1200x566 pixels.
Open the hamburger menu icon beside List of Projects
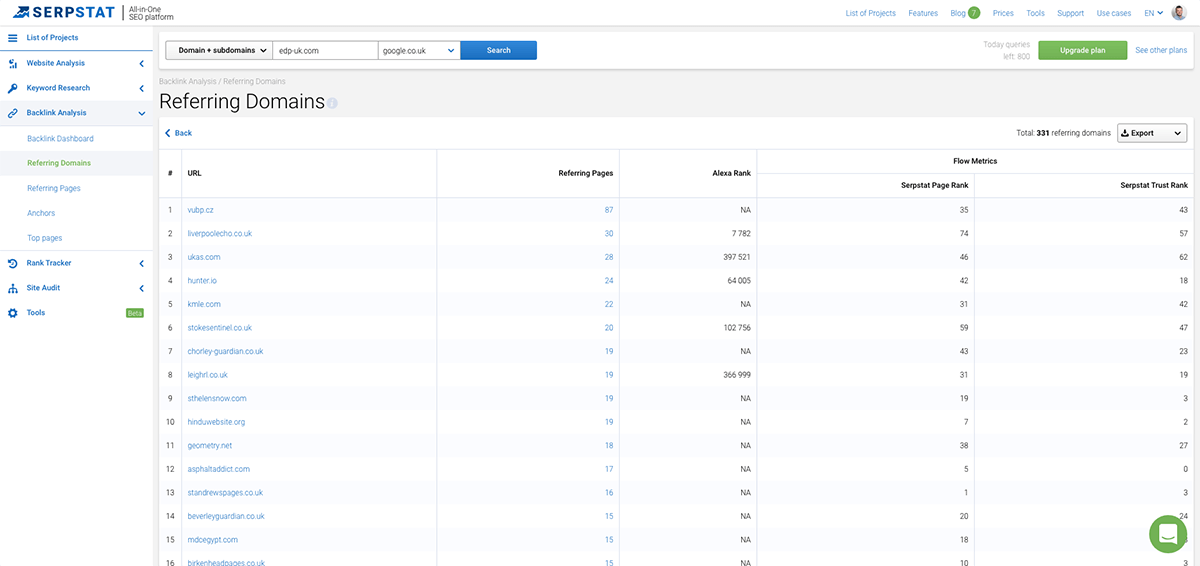point(13,38)
